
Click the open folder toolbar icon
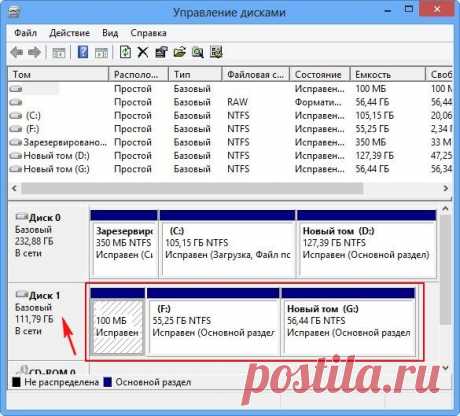(179, 52)
